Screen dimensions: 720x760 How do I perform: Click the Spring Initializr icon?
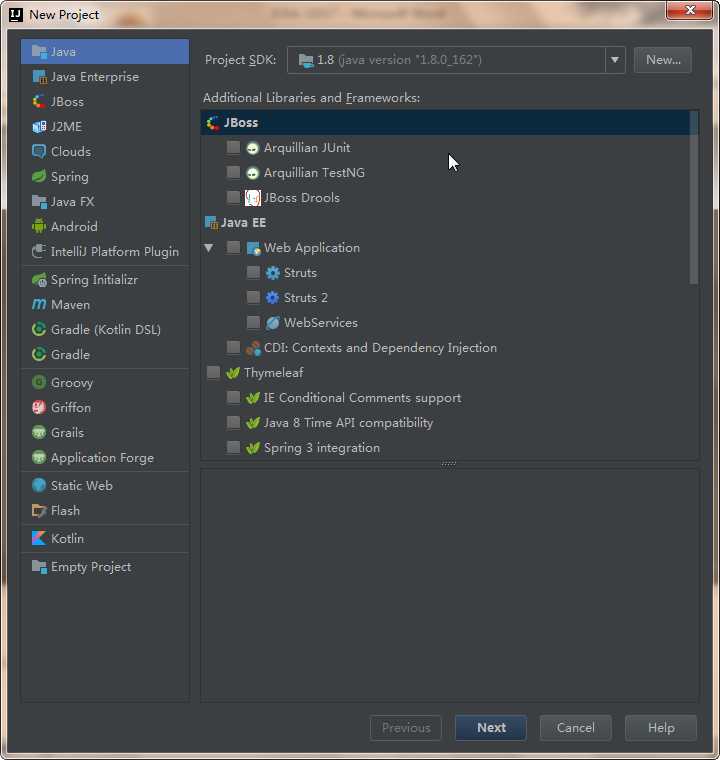click(x=39, y=280)
